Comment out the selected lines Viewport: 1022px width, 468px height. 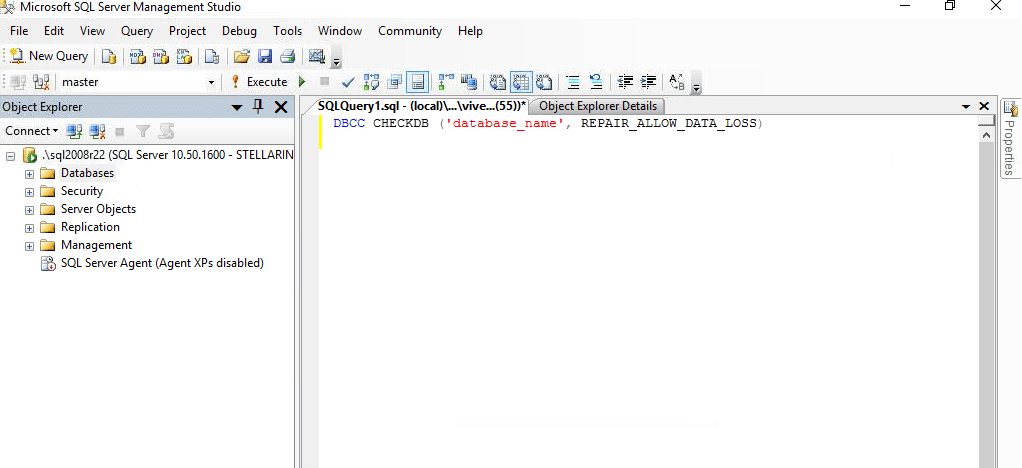tap(573, 82)
